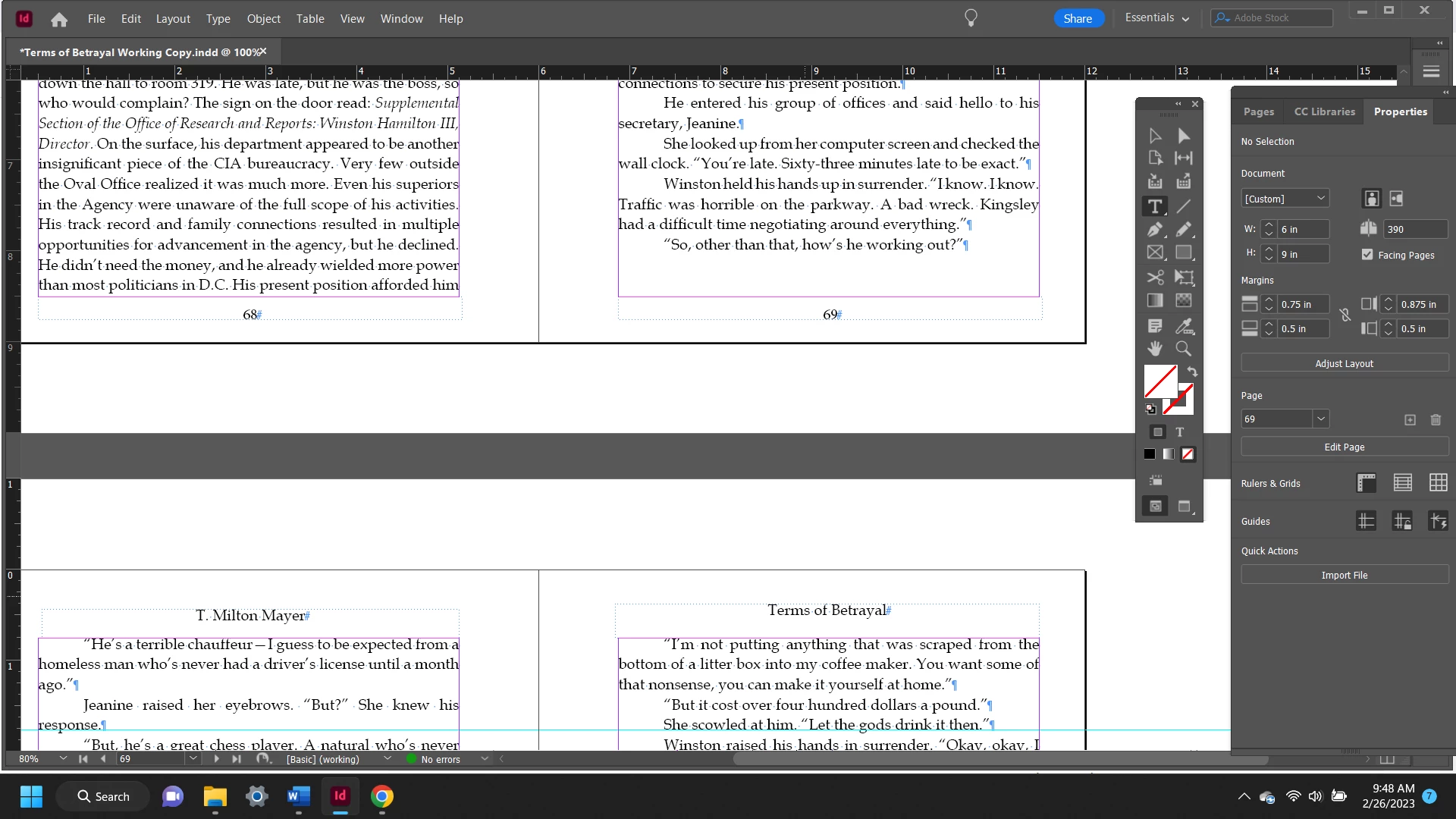Open the Essentials workspace dropdown
The height and width of the screenshot is (819, 1456).
[1156, 18]
